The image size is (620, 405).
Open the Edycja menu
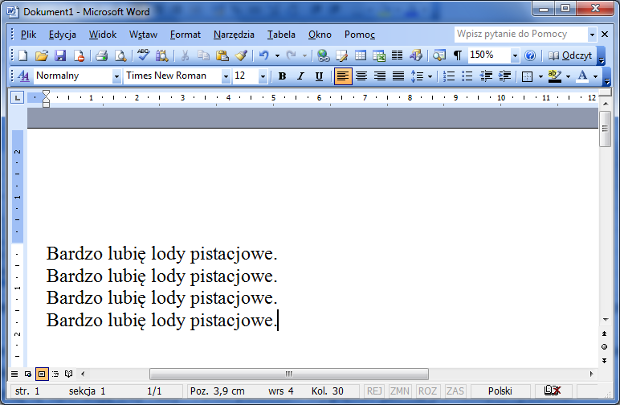point(62,35)
